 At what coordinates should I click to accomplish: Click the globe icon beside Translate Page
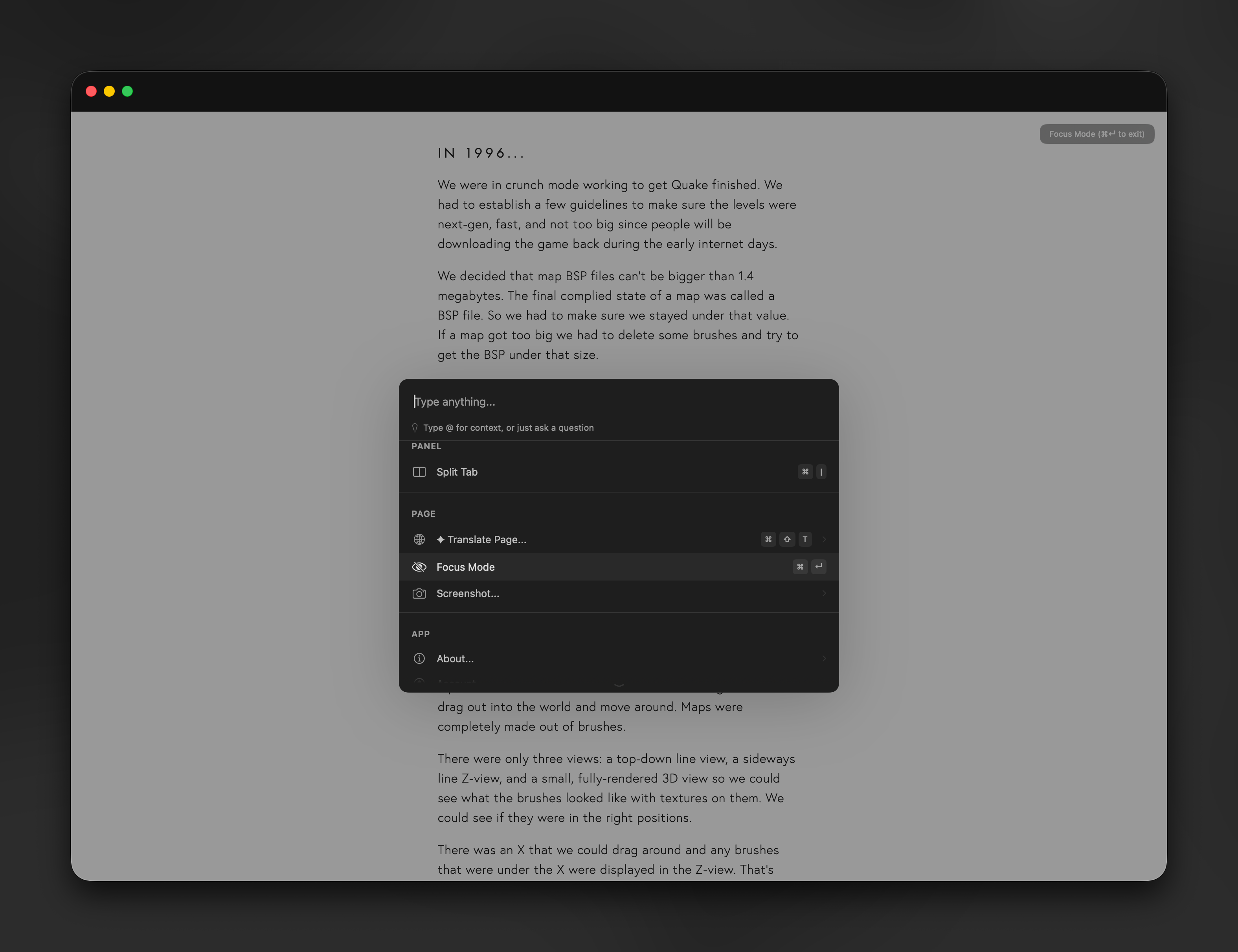pyautogui.click(x=419, y=539)
